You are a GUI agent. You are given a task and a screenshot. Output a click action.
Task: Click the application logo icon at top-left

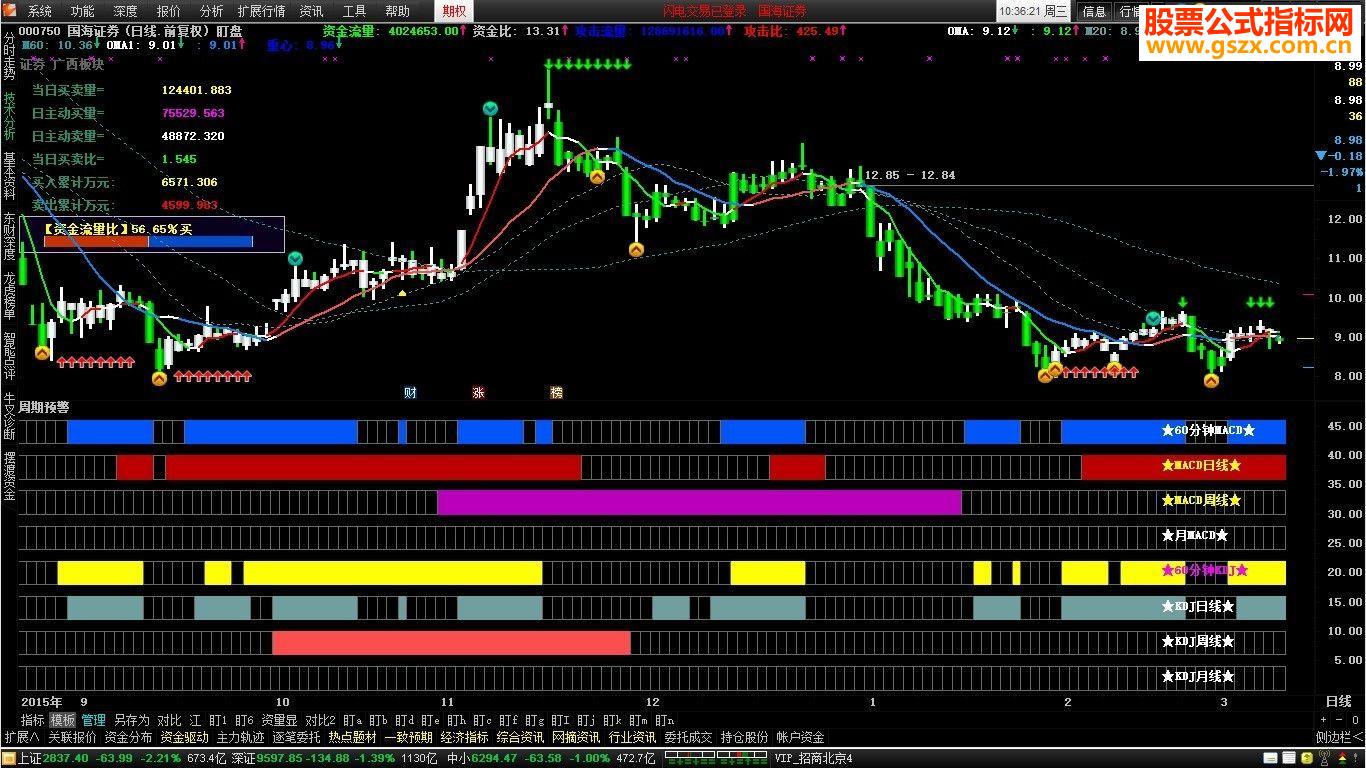(x=11, y=11)
